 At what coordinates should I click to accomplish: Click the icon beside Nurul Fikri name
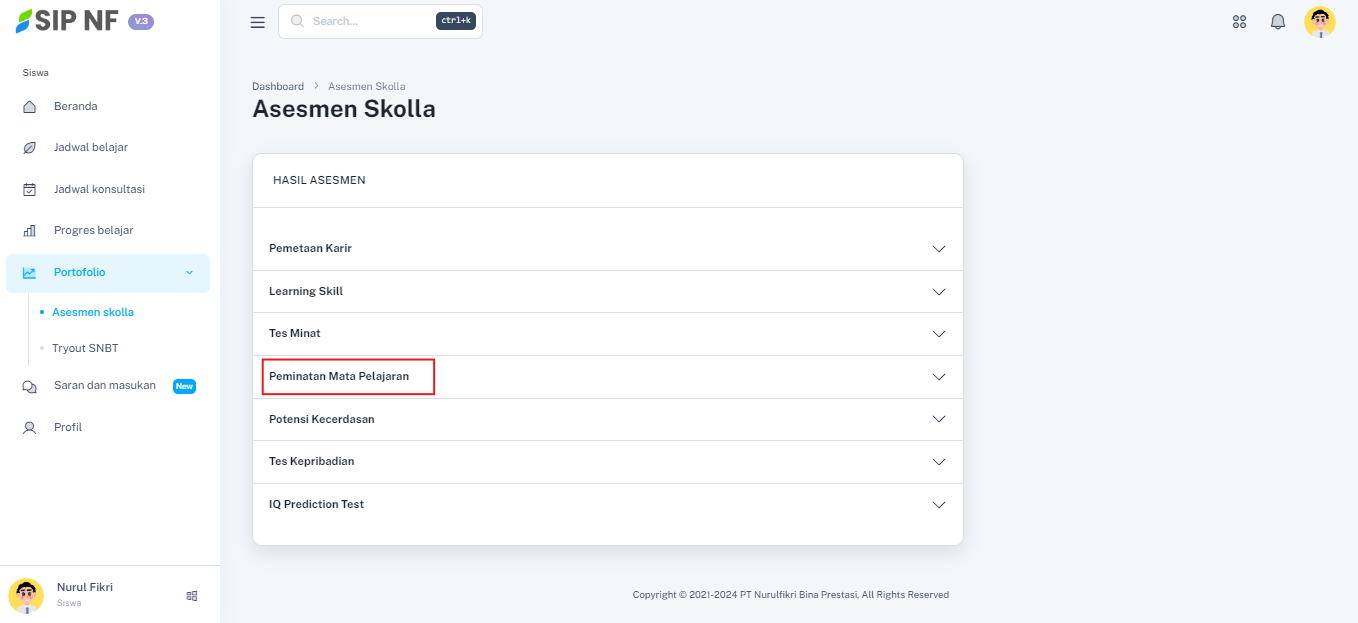point(192,596)
